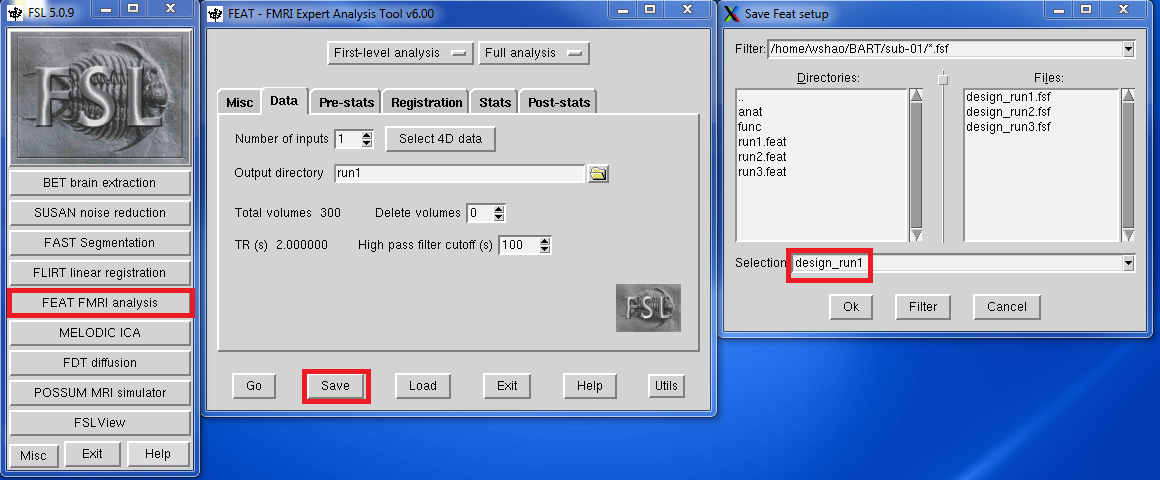Click Exit in FSL main window
Screen dimensions: 1160x480
pyautogui.click(x=92, y=453)
